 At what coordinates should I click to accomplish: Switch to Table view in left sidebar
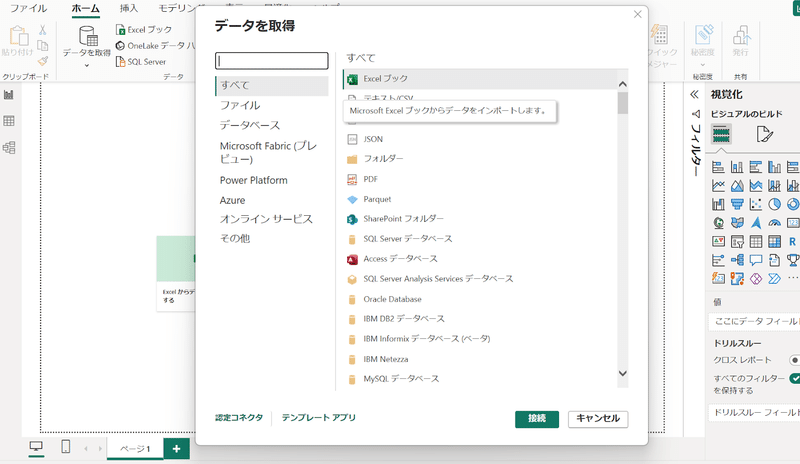click(x=9, y=121)
